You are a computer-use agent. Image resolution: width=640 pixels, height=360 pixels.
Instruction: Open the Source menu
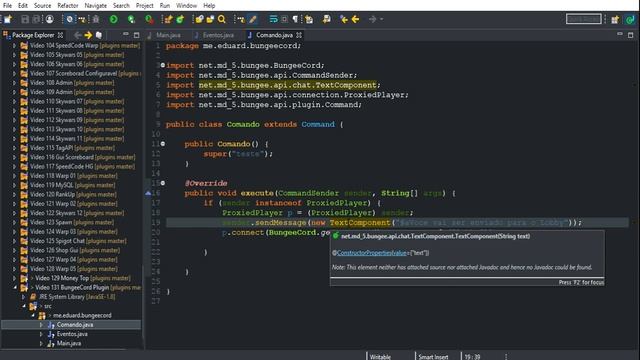42,6
